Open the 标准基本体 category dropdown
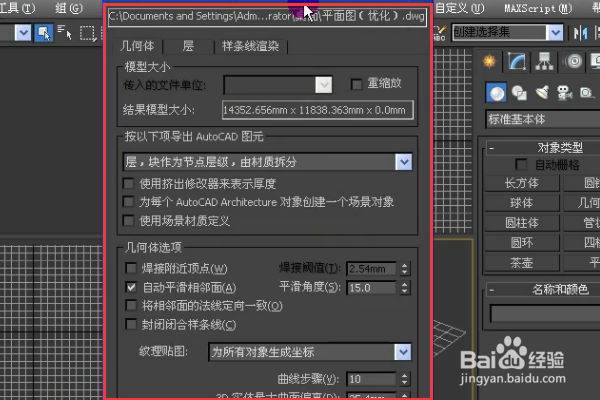Screen dimensions: 600x400 click(543, 119)
